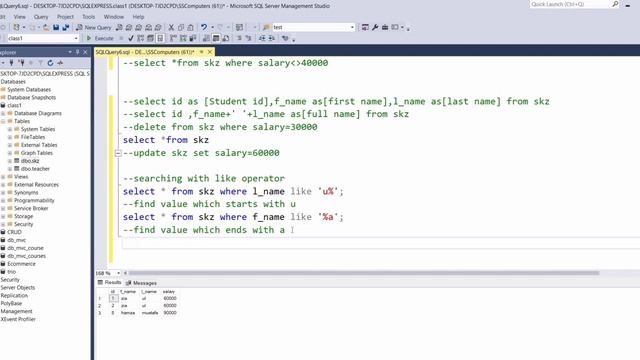This screenshot has height=360, width=640.
Task: Click the Undo arrow icon
Action: point(204,27)
